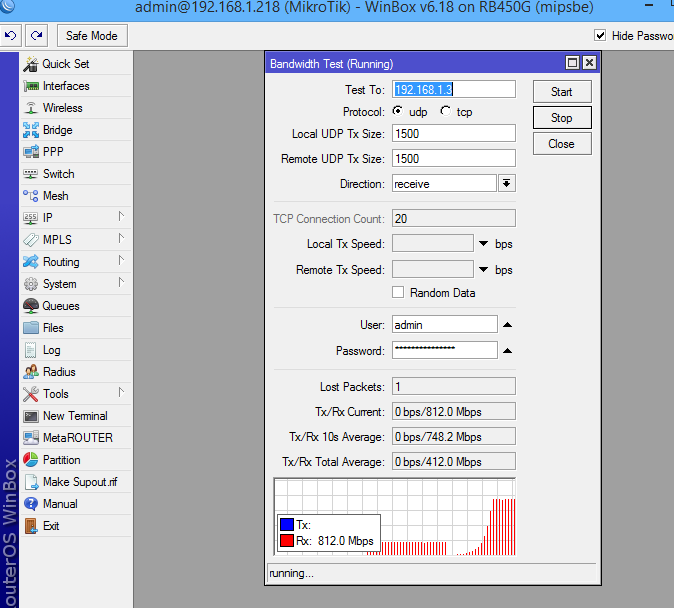Select the tcp protocol radio button
Image resolution: width=674 pixels, height=608 pixels.
point(445,111)
